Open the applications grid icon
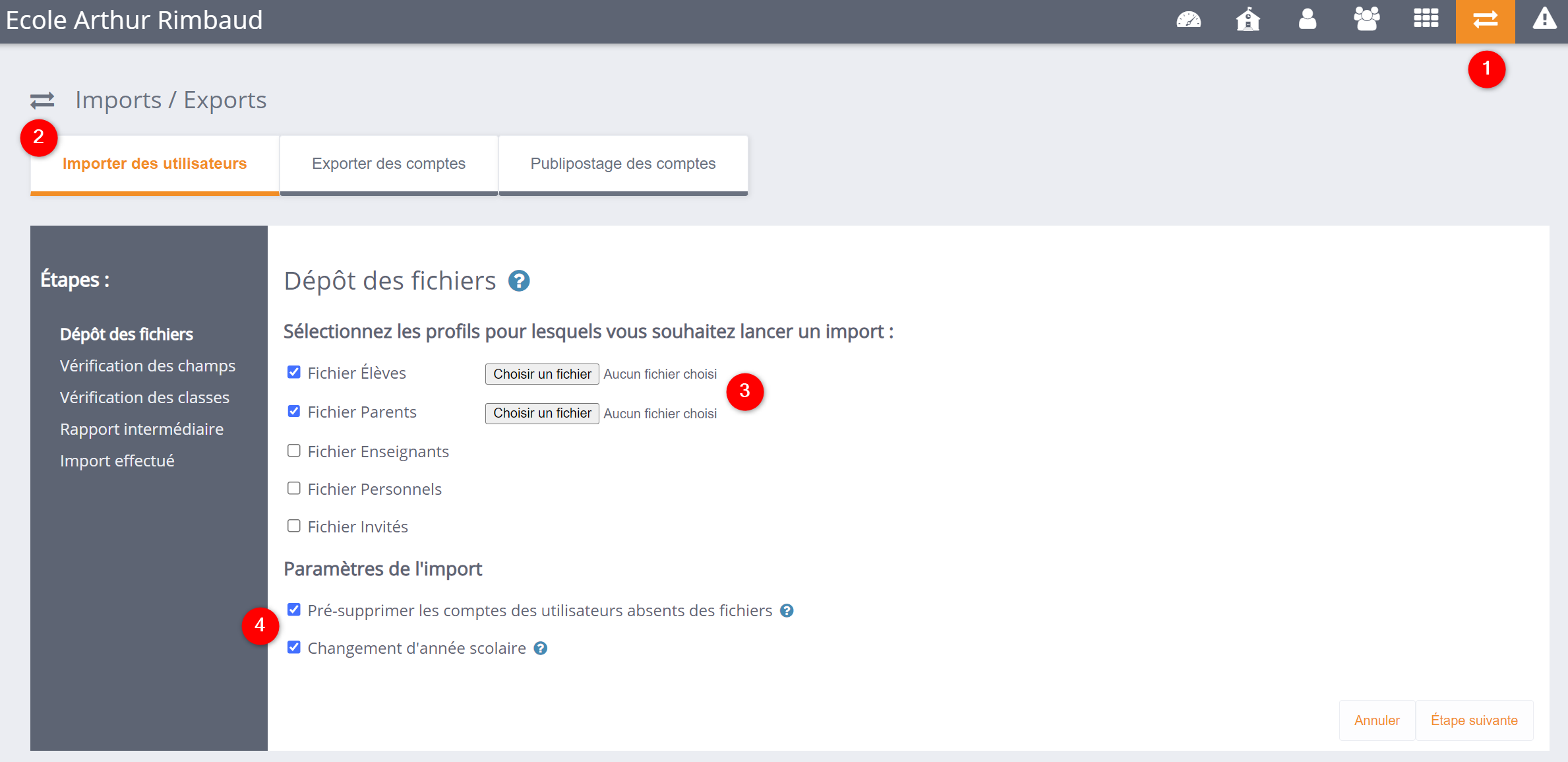The height and width of the screenshot is (762, 1568). [x=1426, y=19]
